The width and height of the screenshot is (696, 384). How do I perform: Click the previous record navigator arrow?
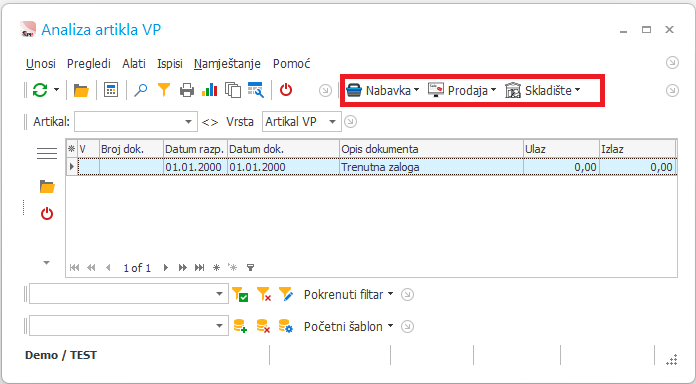108,268
